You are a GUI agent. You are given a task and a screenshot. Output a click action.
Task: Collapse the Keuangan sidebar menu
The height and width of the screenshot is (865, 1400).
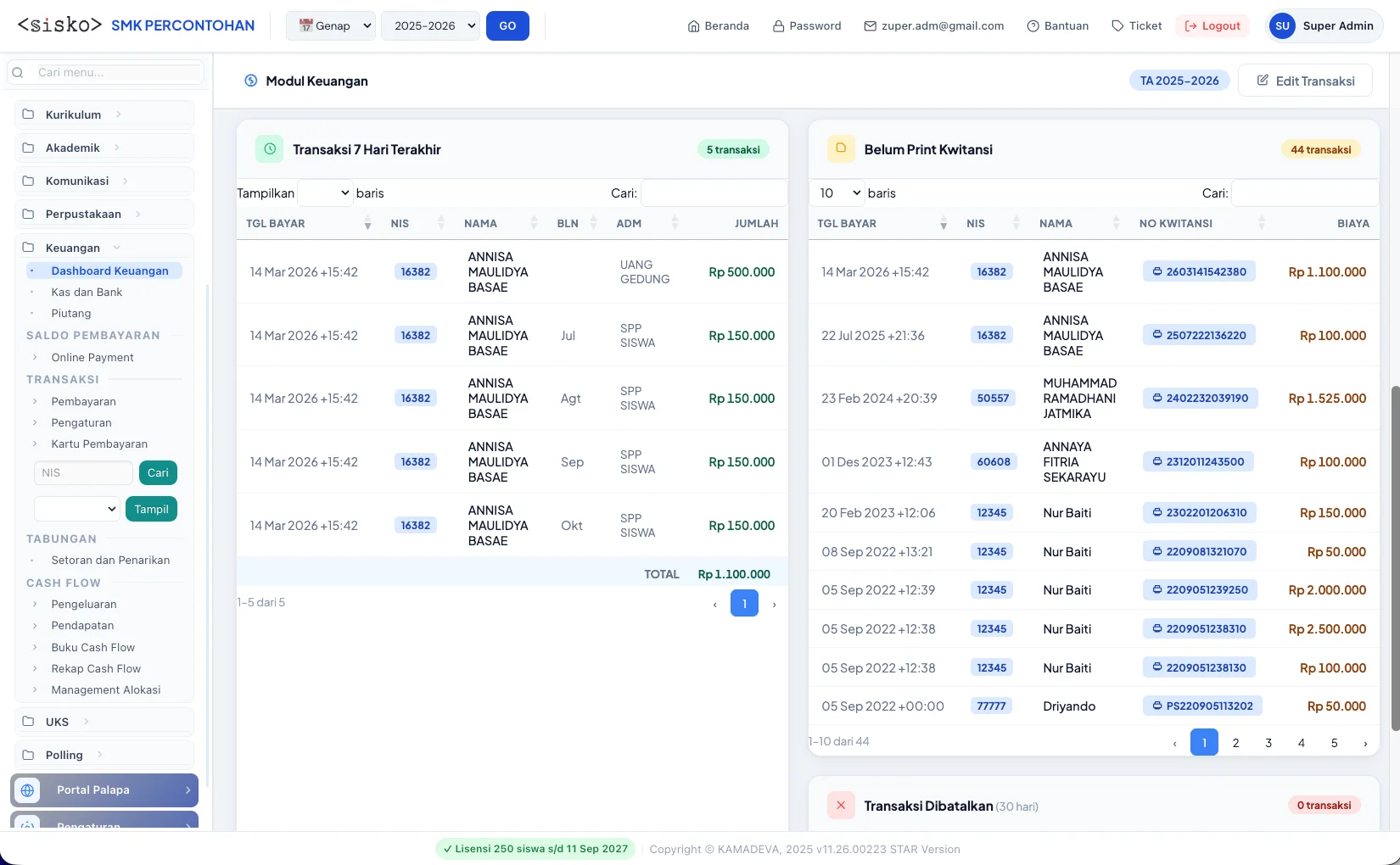[x=71, y=248]
